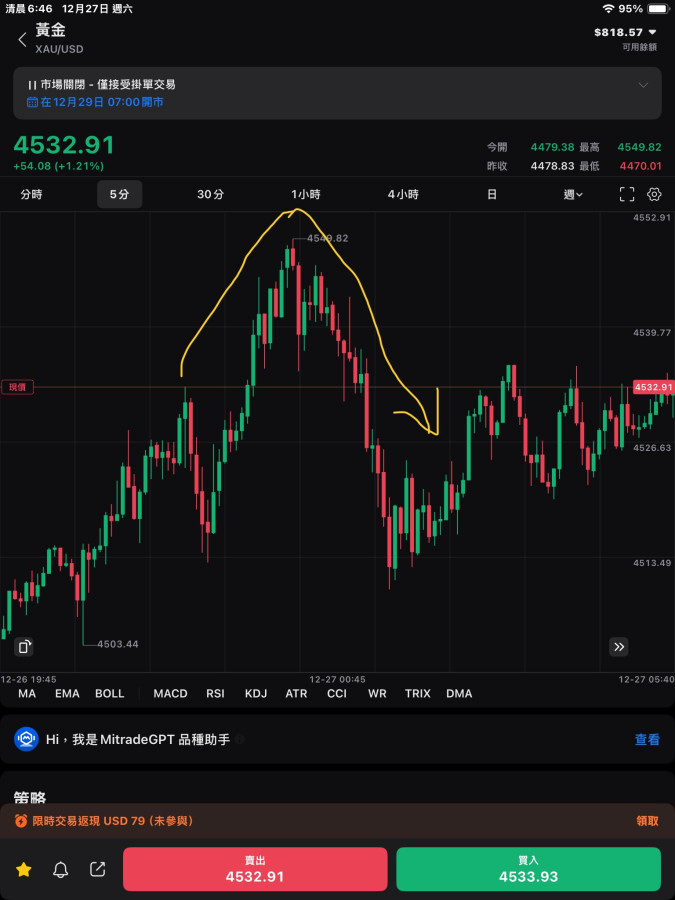
Task: Open the 週 timeframe dropdown
Action: pos(573,195)
